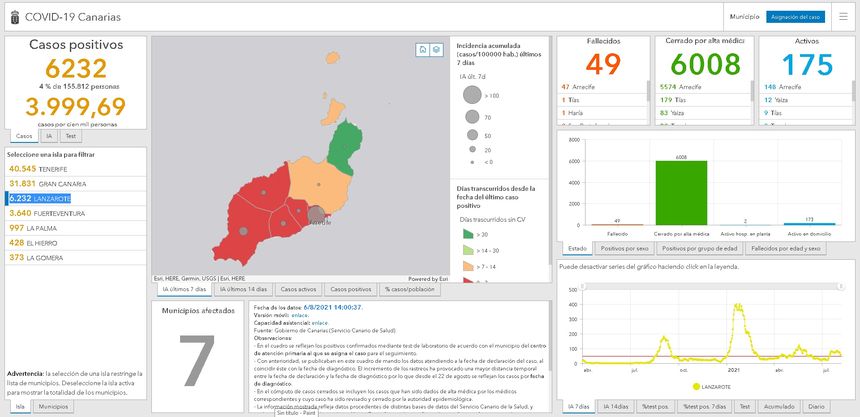Open the %test pos. 7días chart tab
Screen dimensions: 860x417
coord(705,407)
